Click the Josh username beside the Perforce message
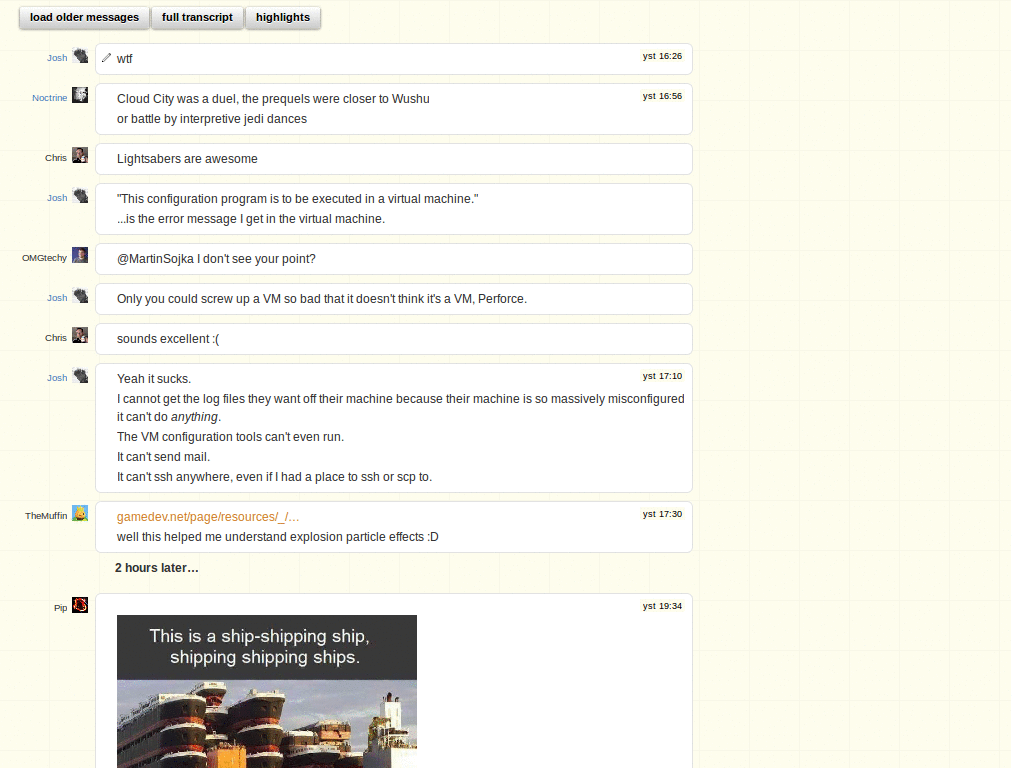This screenshot has height=768, width=1024. 57,298
